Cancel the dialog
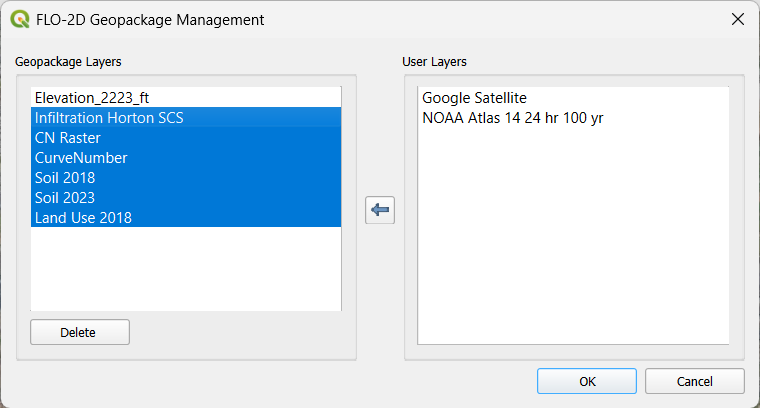760x408 pixels. point(694,381)
